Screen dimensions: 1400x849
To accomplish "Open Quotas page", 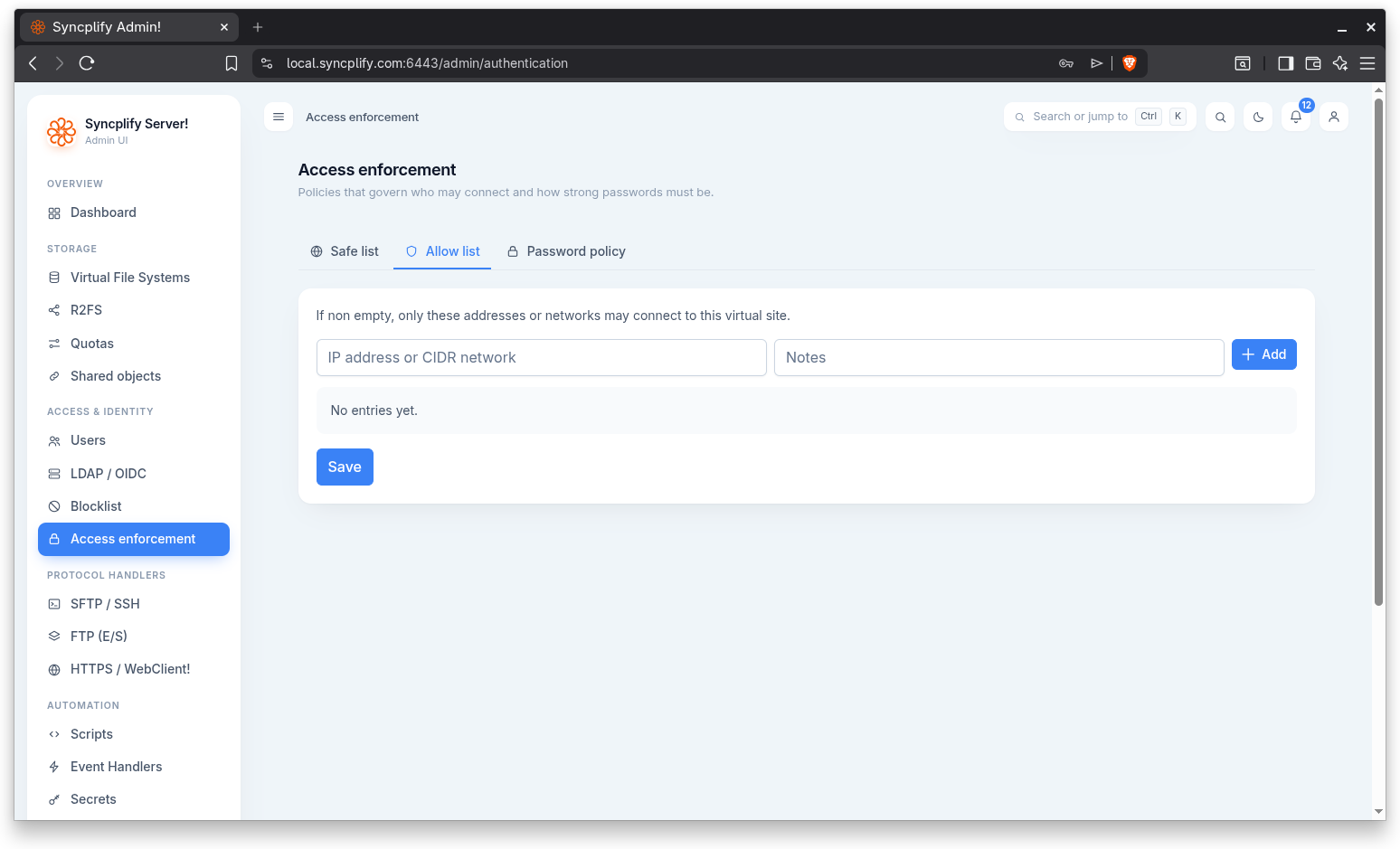I will [134, 344].
